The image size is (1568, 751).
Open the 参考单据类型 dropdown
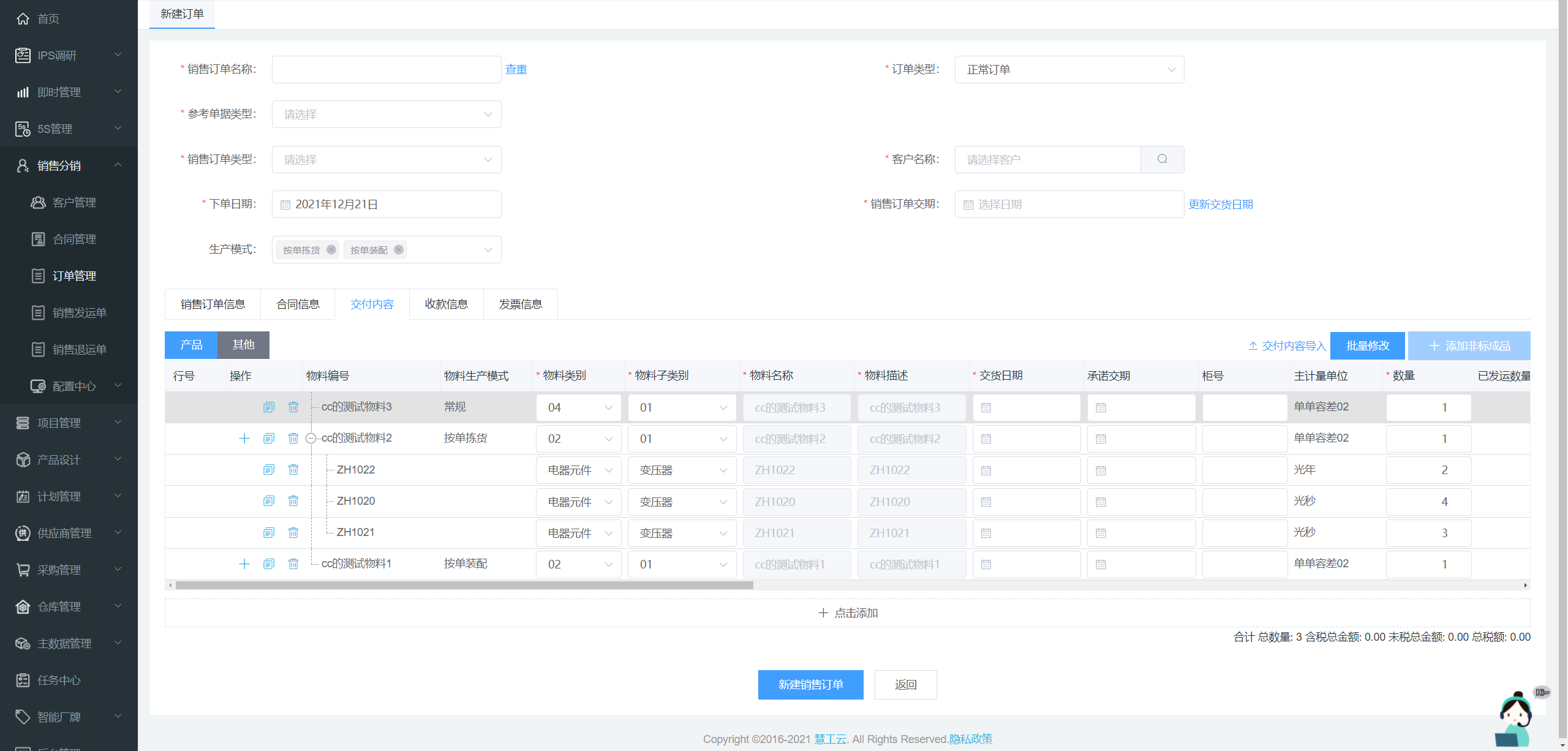tap(386, 115)
